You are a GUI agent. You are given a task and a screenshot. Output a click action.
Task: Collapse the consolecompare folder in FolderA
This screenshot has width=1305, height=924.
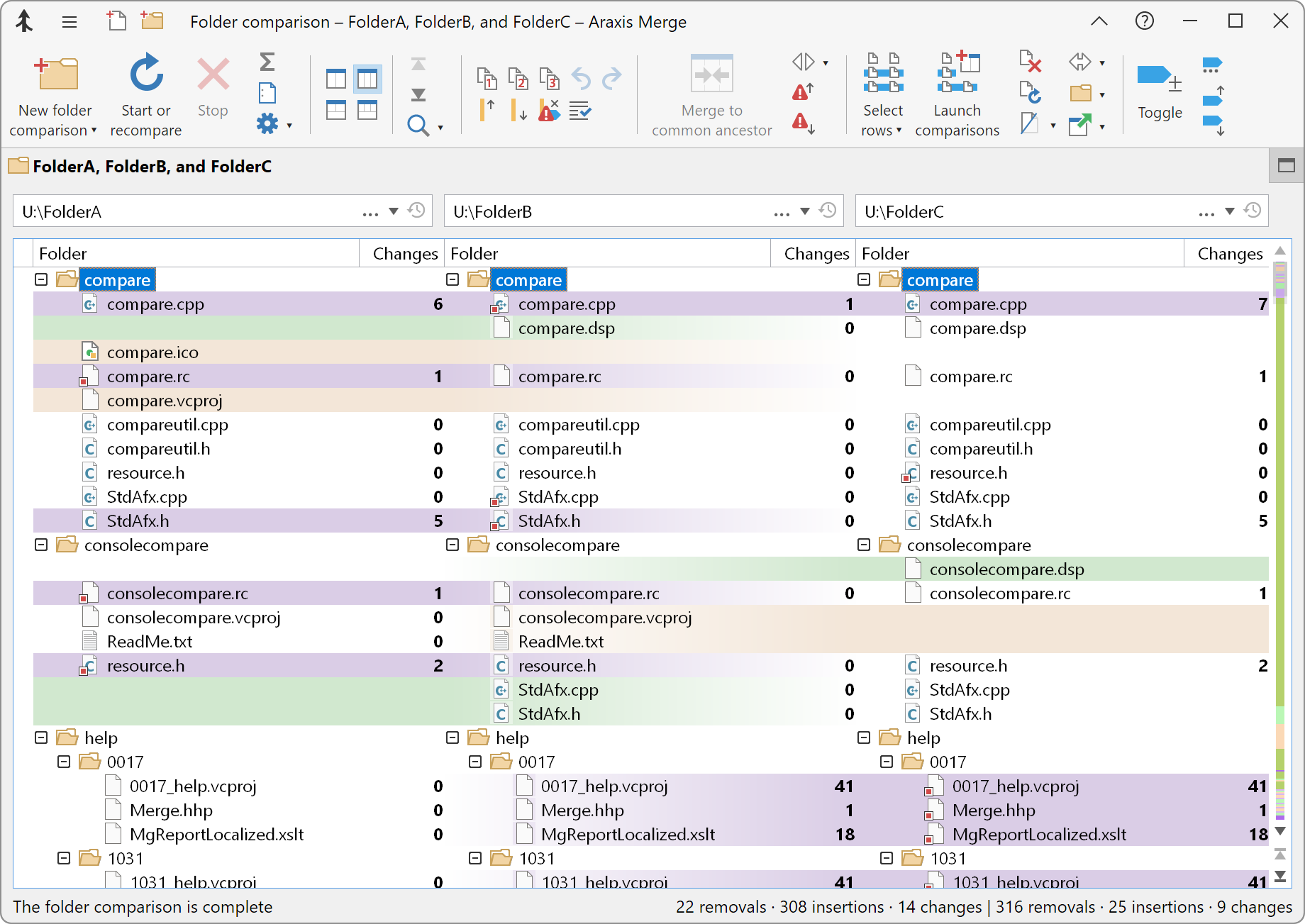tap(40, 545)
